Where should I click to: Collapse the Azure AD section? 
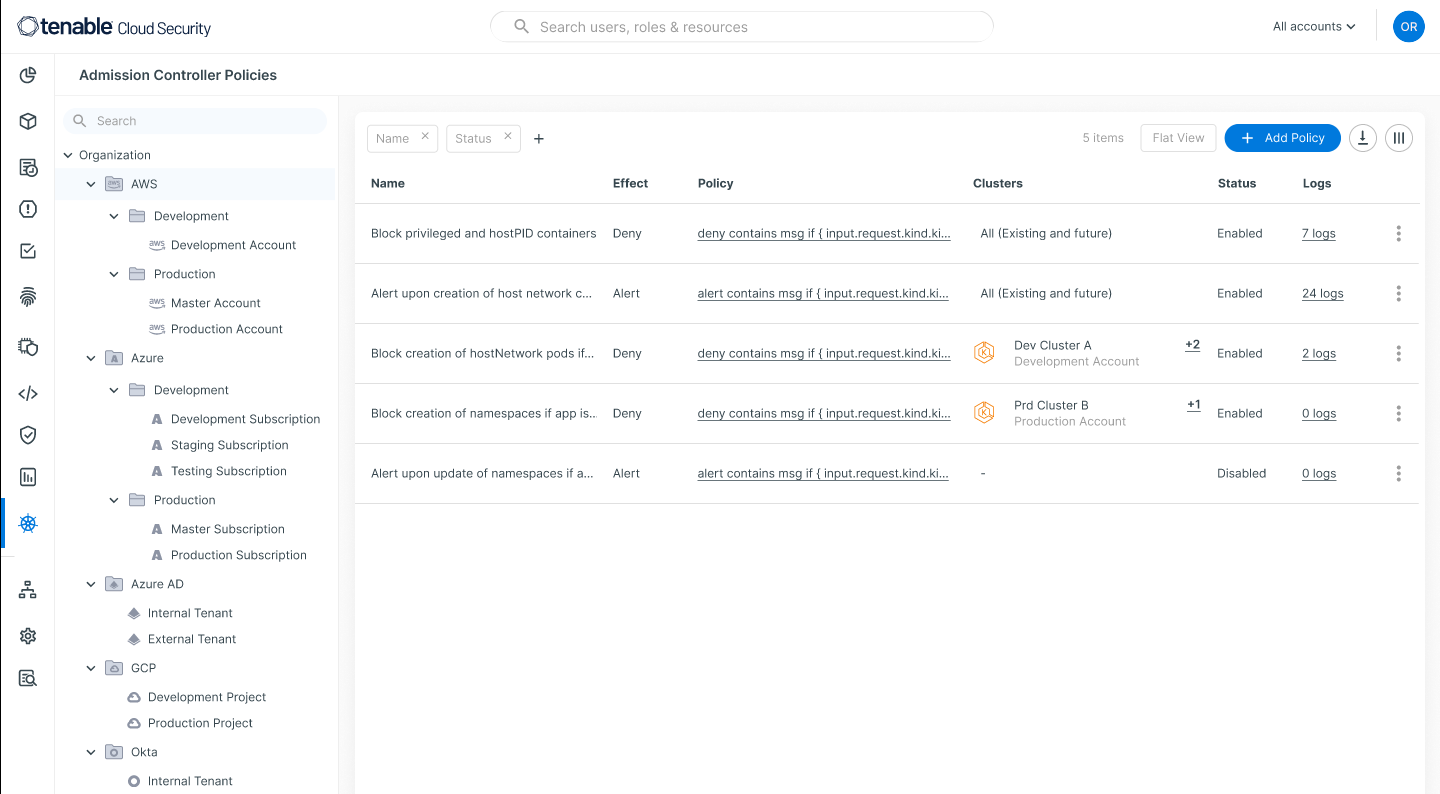(x=90, y=583)
